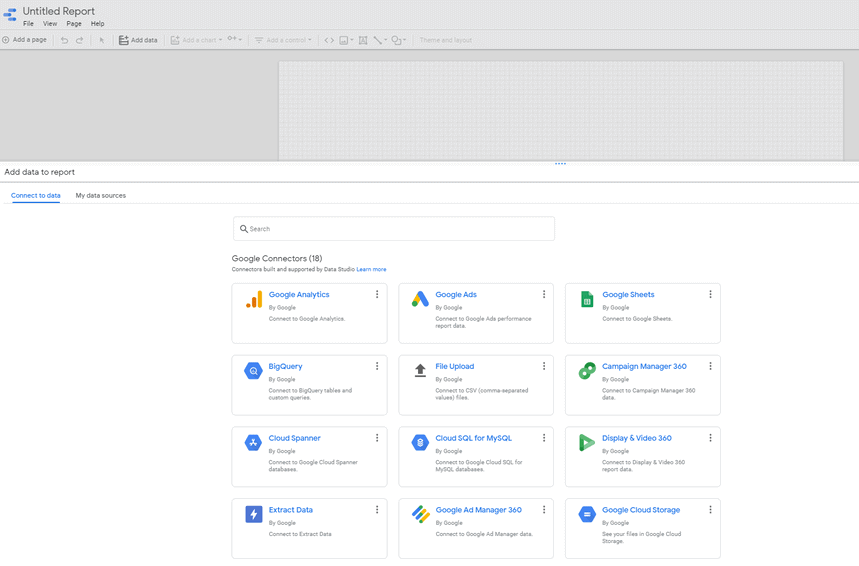Open Google Cloud Storage three-dot menu

click(x=710, y=510)
